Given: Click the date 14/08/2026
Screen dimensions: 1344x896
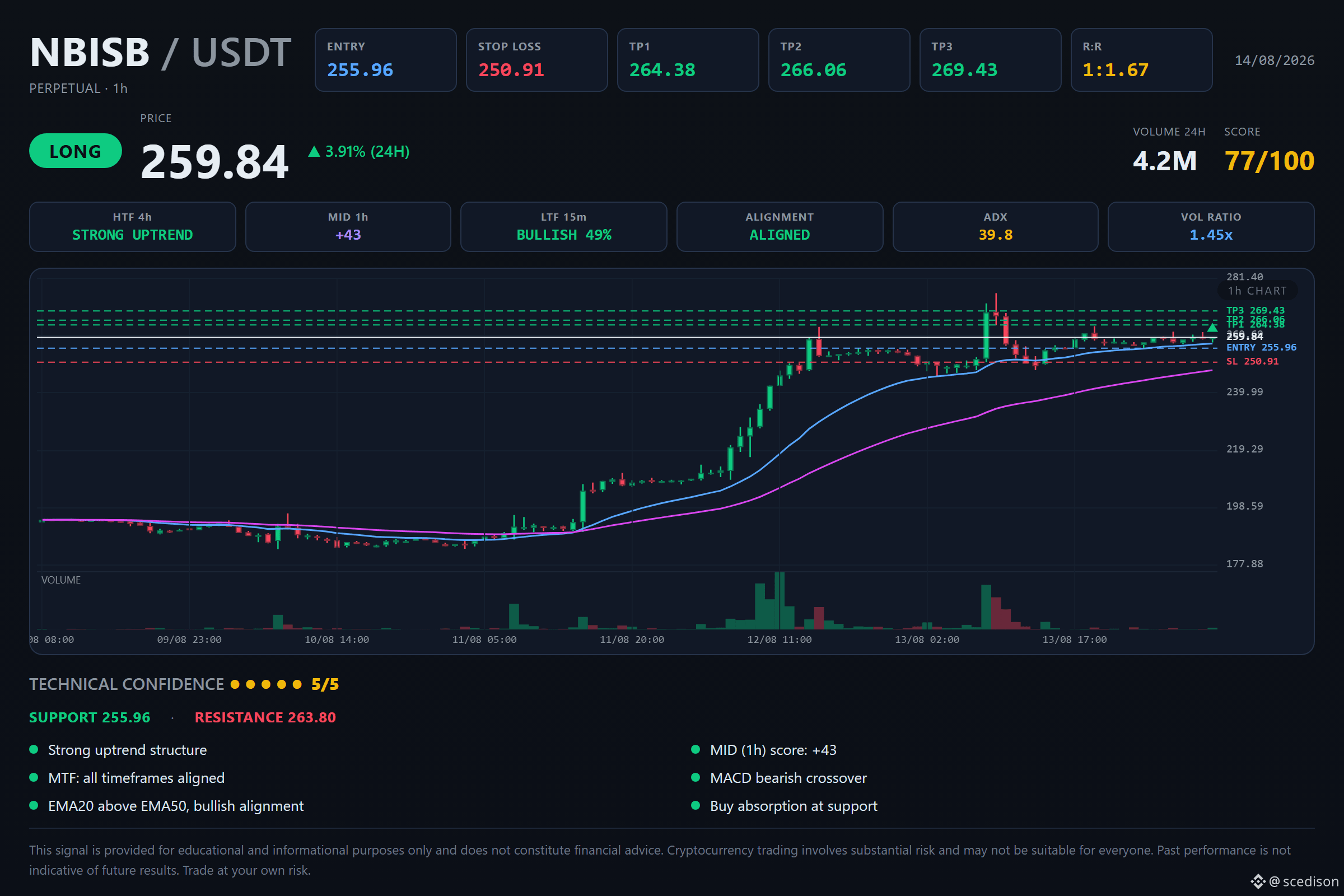Looking at the screenshot, I should (1275, 60).
